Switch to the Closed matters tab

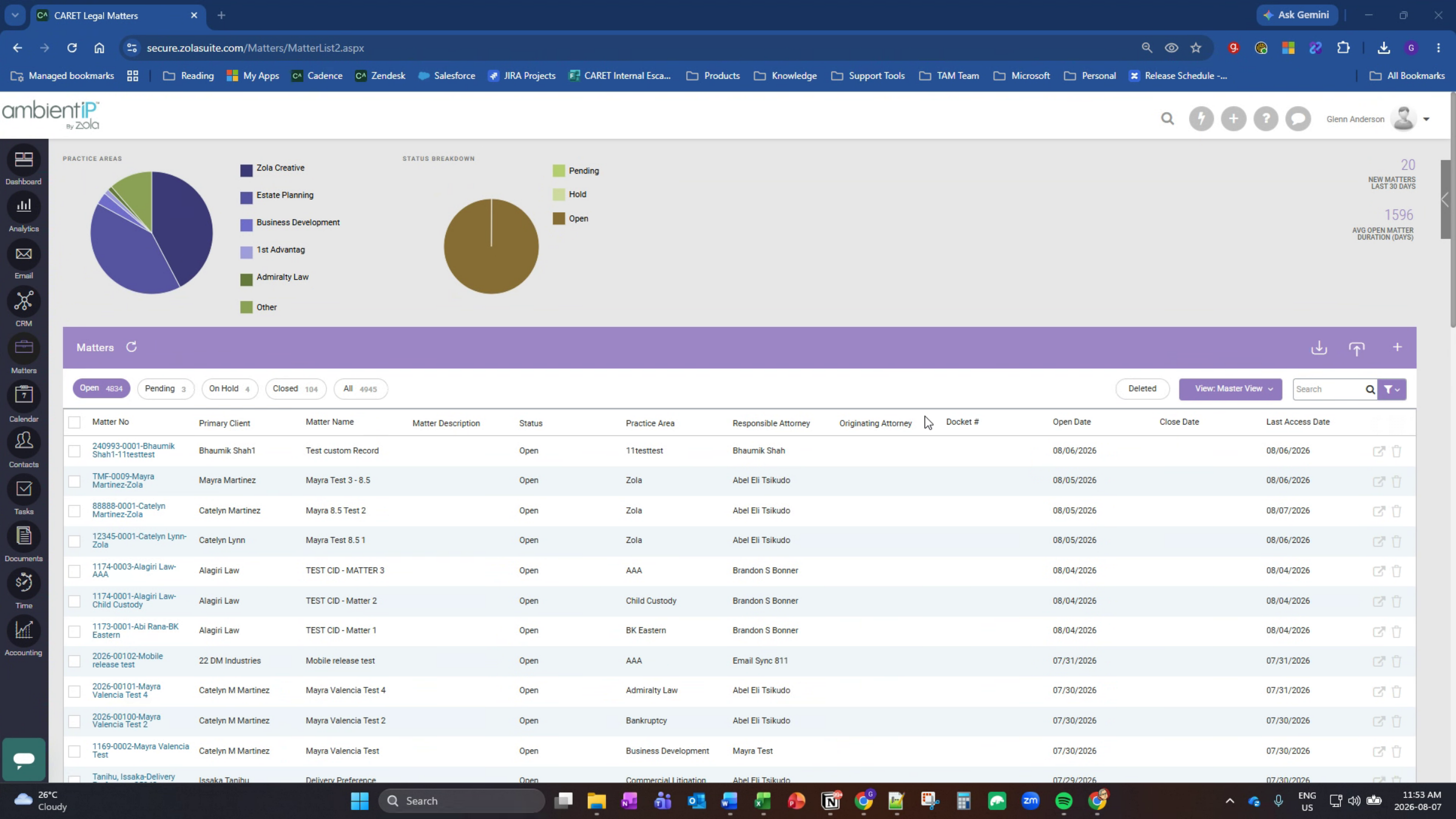tap(295, 389)
